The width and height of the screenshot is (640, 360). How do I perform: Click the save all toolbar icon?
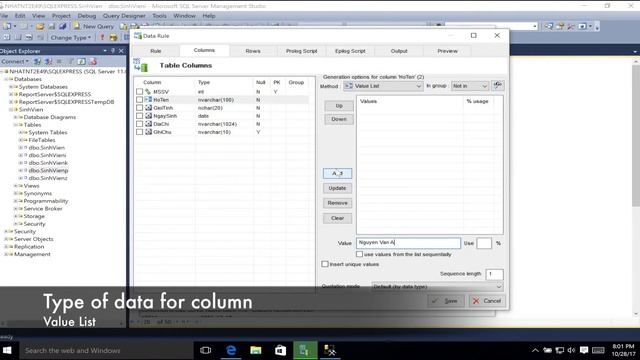pos(62,26)
